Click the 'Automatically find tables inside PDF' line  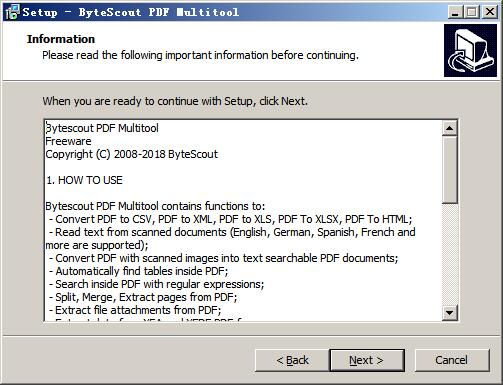coord(139,271)
